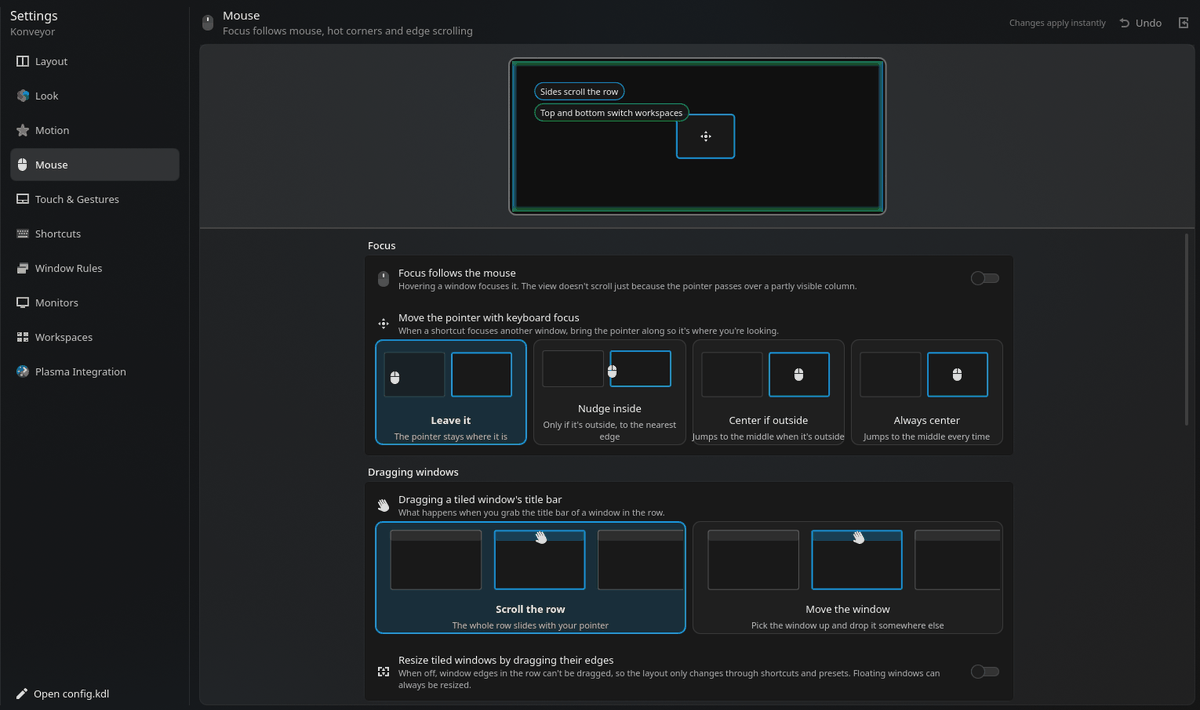Viewport: 1200px width, 710px height.
Task: Select the Mouse sidebar item
Action: pyautogui.click(x=95, y=165)
